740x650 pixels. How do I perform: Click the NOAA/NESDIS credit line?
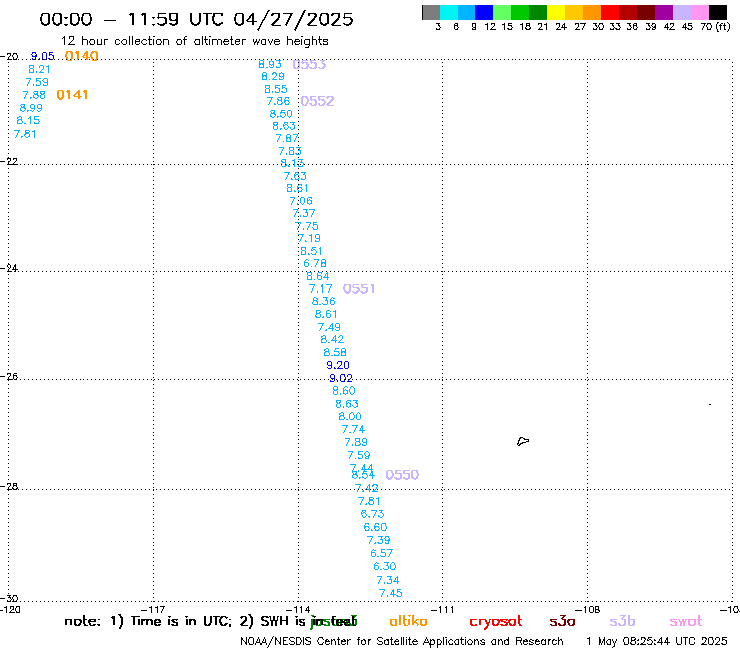[402, 642]
